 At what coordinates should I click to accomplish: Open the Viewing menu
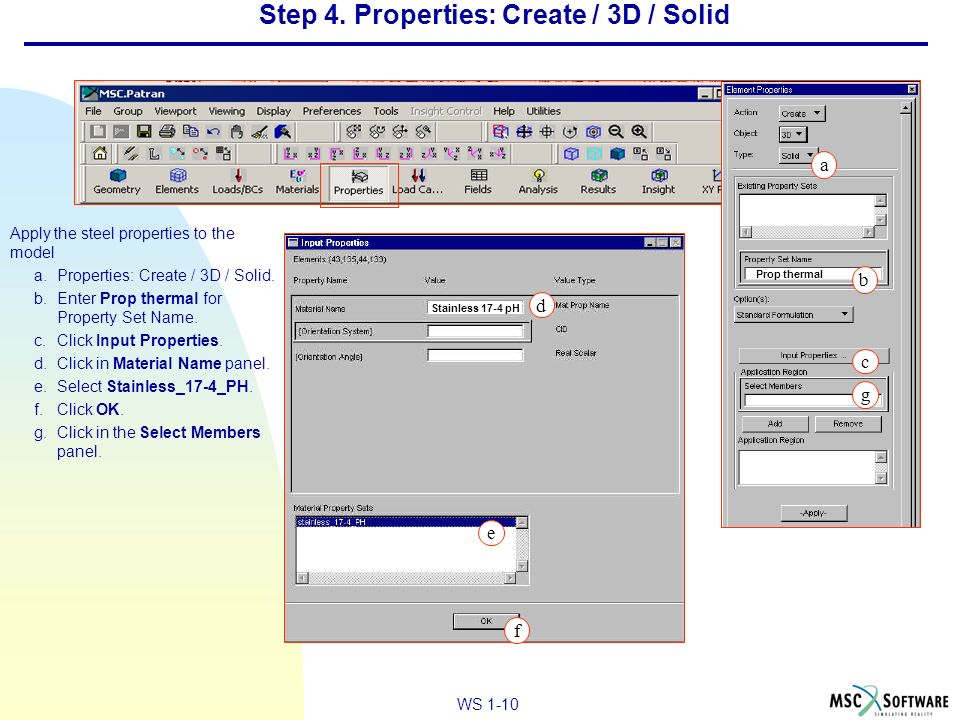pyautogui.click(x=227, y=111)
